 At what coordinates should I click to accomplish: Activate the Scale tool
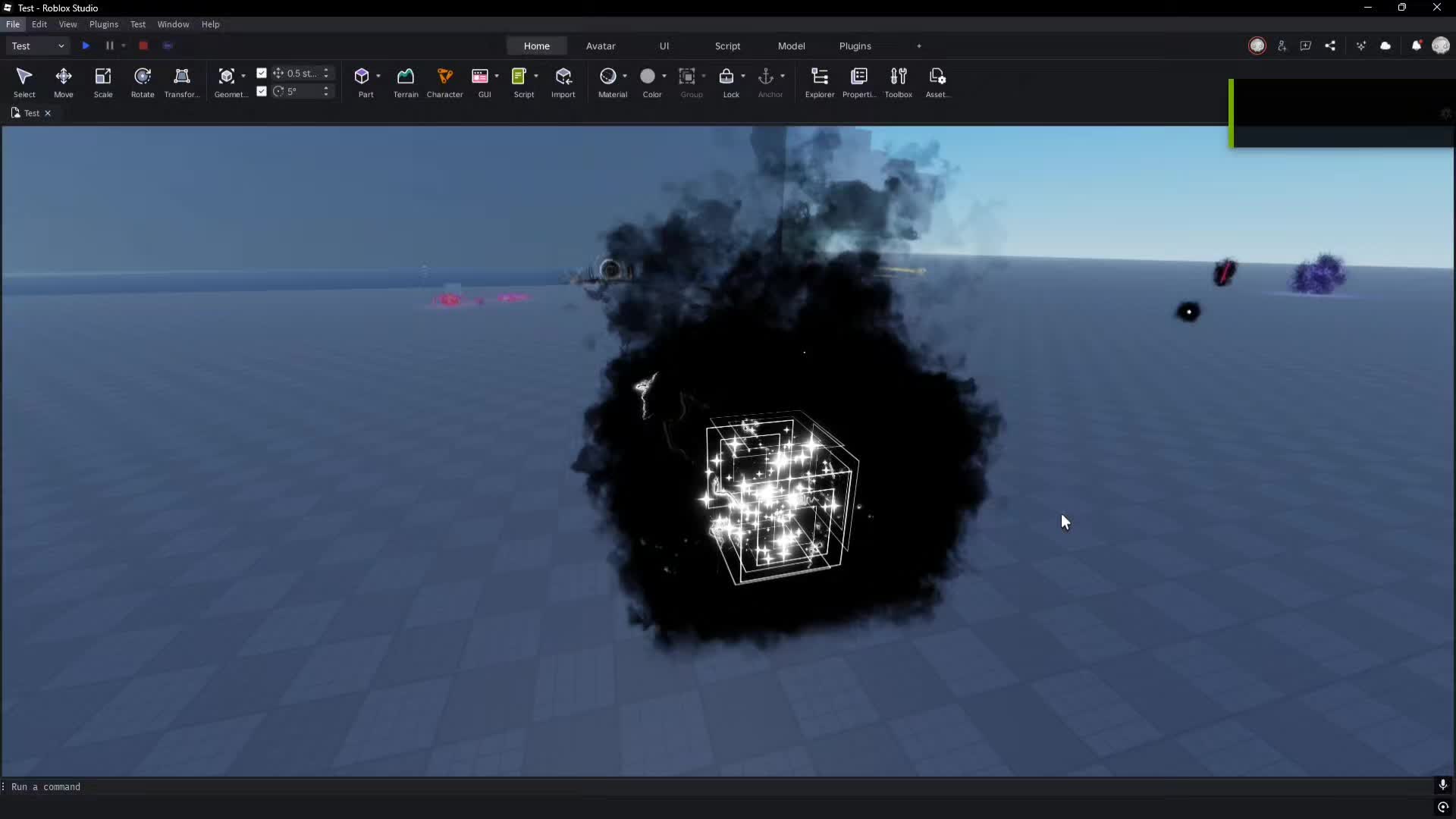[103, 83]
